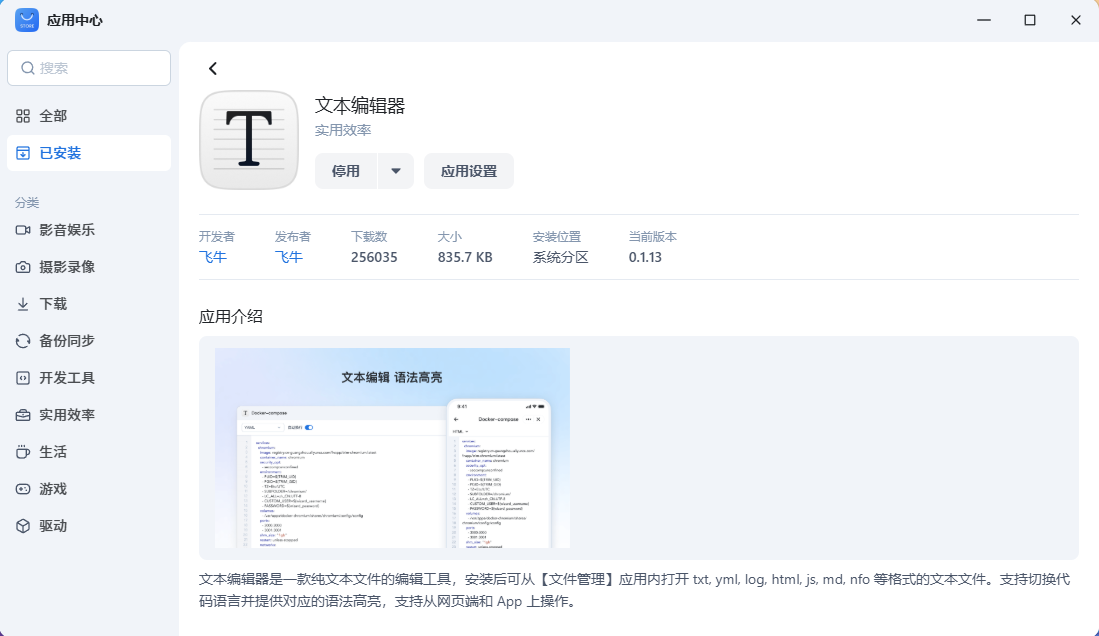This screenshot has width=1099, height=636.
Task: Click inside the search field
Action: coord(88,67)
